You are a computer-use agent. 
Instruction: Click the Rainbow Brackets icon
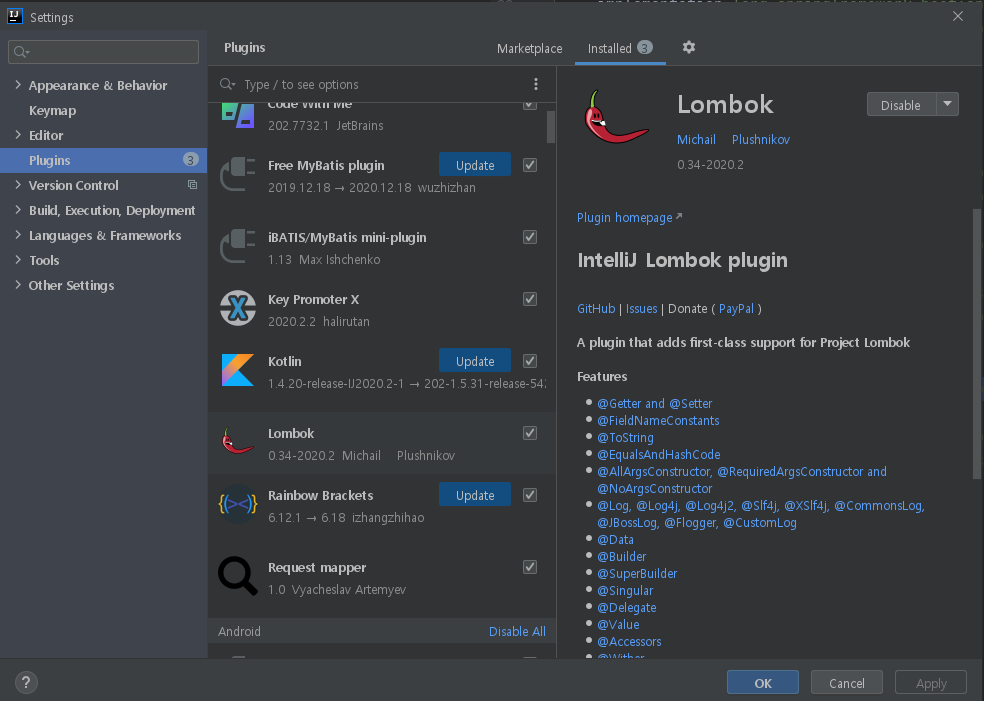pos(238,504)
